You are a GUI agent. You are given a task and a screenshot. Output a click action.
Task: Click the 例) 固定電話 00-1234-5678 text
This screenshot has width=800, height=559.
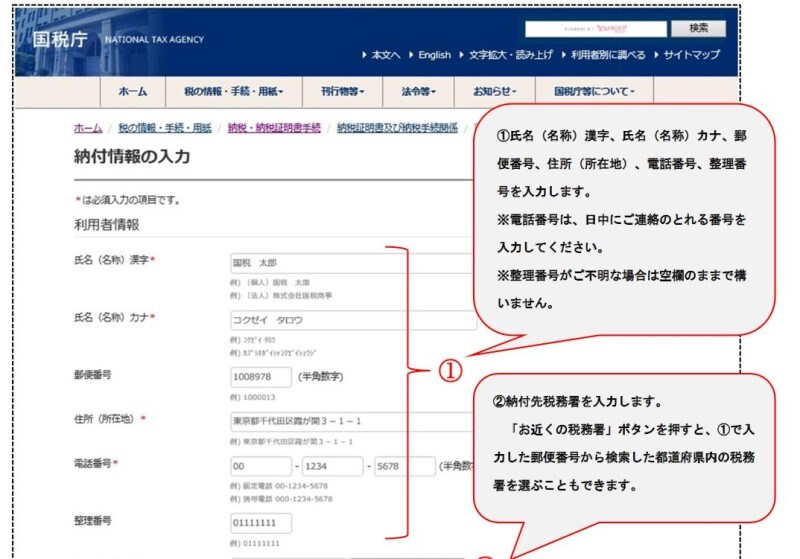[279, 486]
